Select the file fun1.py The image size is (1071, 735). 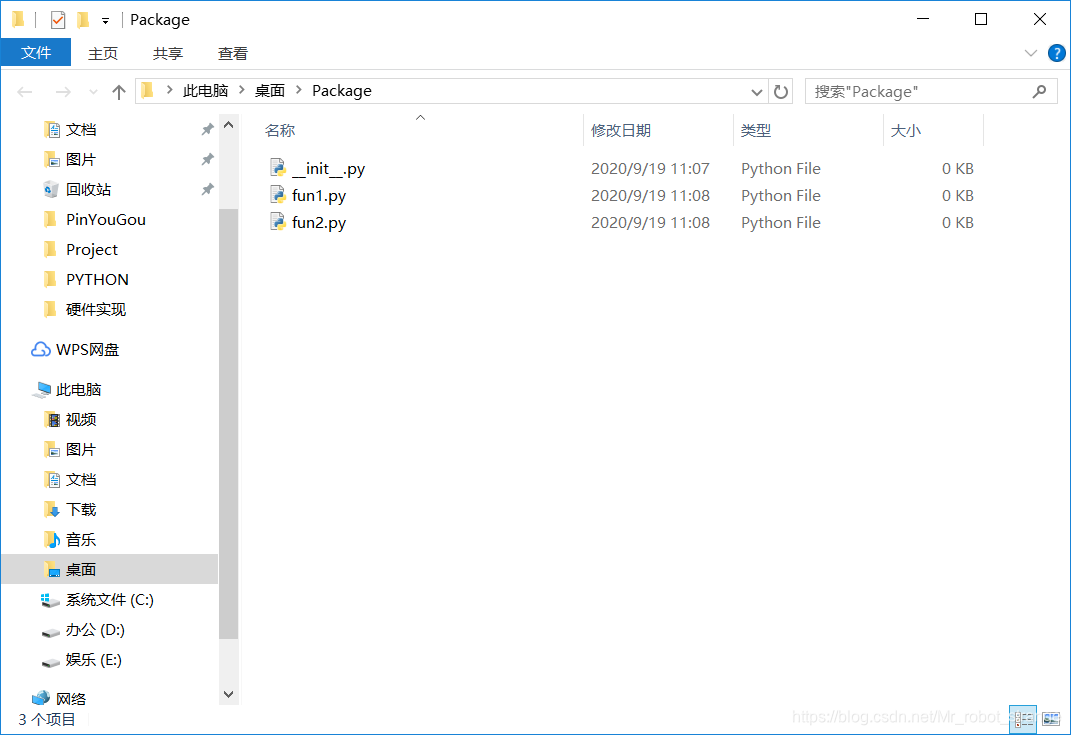[319, 195]
